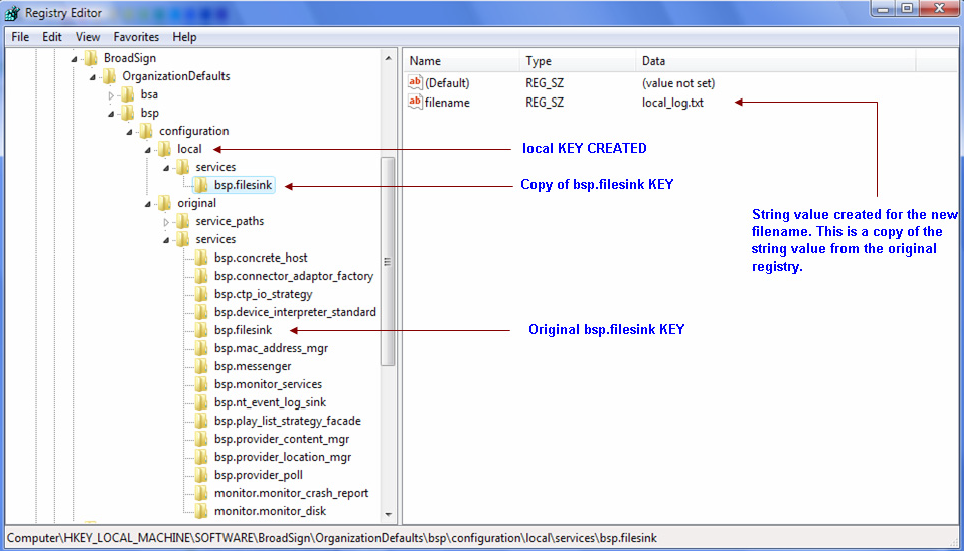Click the bsp.provider_poll folder icon
964x551 pixels.
point(201,475)
